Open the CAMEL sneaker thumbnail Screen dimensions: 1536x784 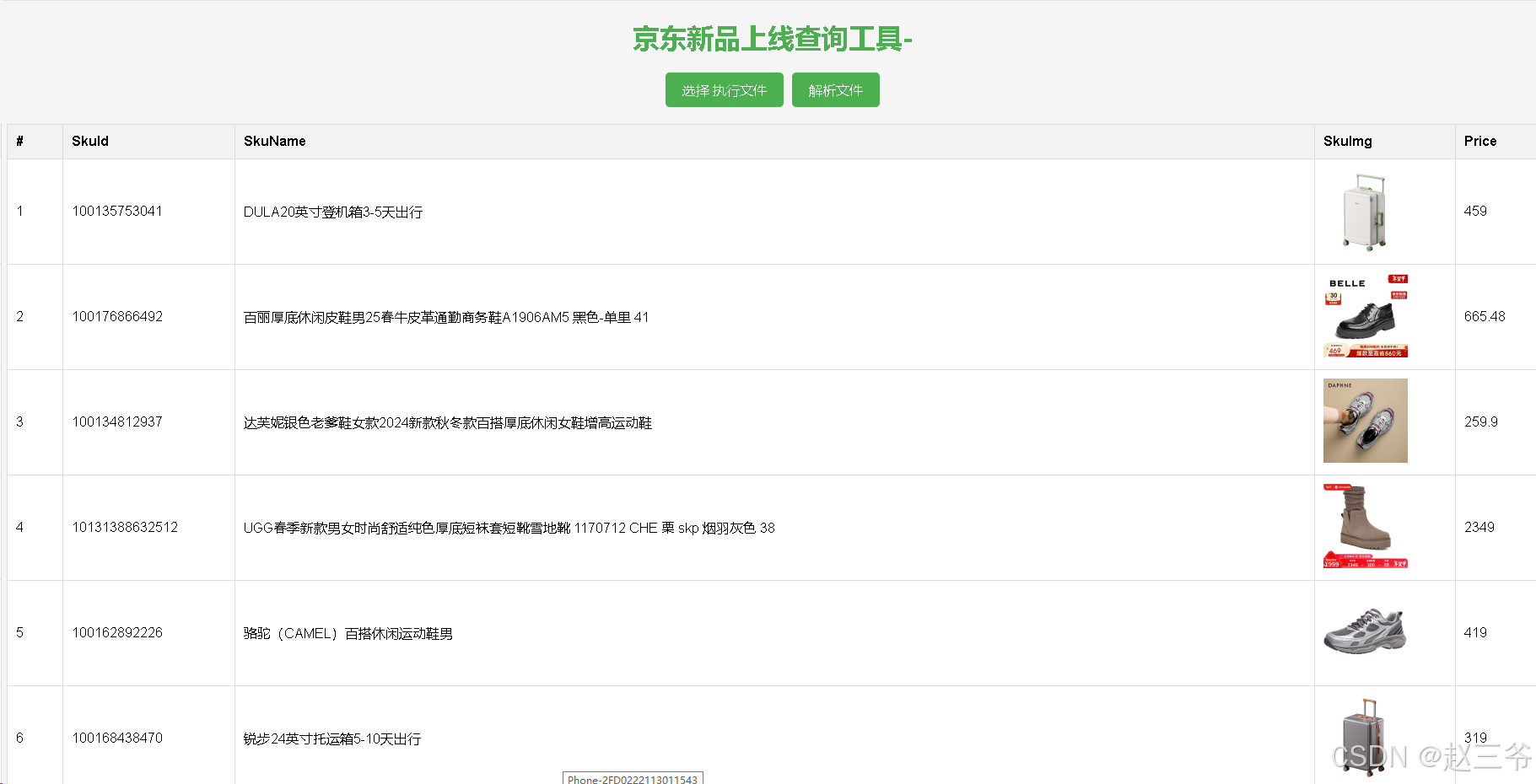pyautogui.click(x=1365, y=631)
